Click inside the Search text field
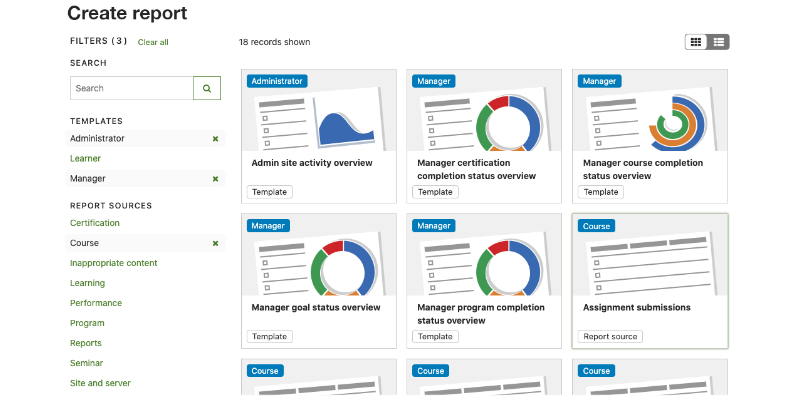800x400 pixels. click(132, 88)
